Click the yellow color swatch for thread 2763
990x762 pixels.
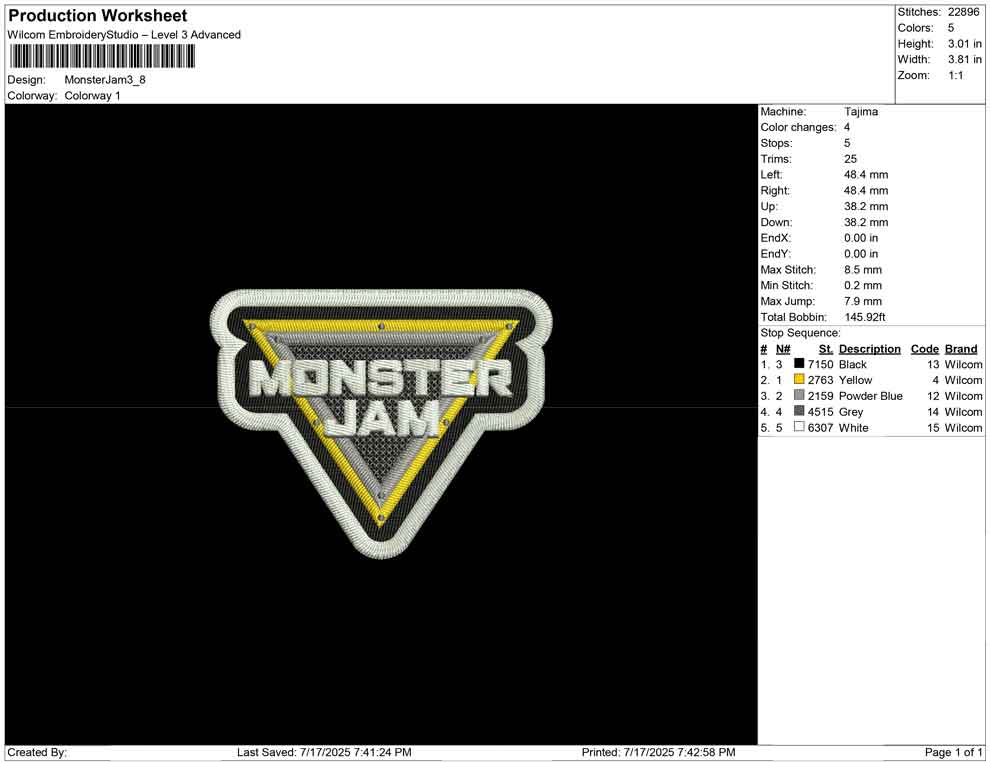pyautogui.click(x=799, y=379)
